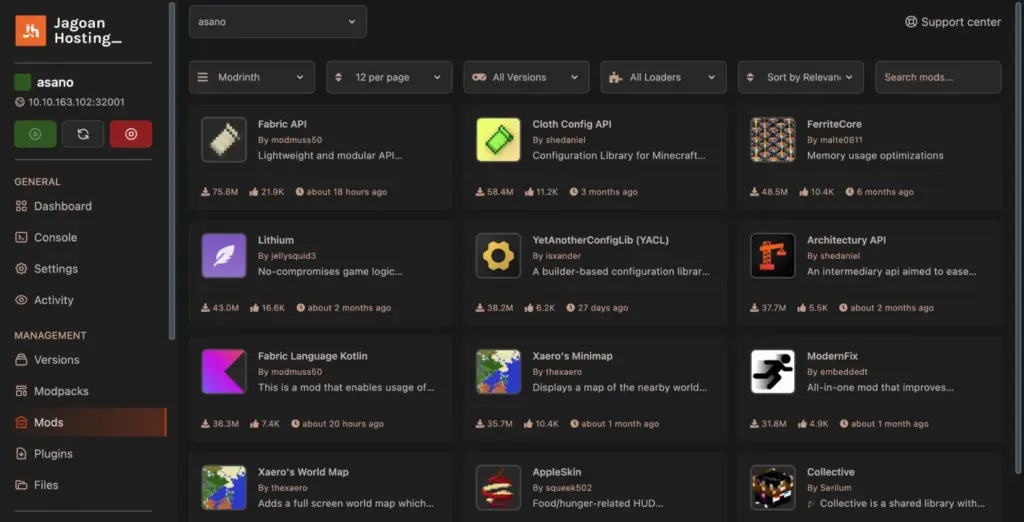The image size is (1024, 522).
Task: Click the Fabric API mod icon
Action: coord(224,140)
